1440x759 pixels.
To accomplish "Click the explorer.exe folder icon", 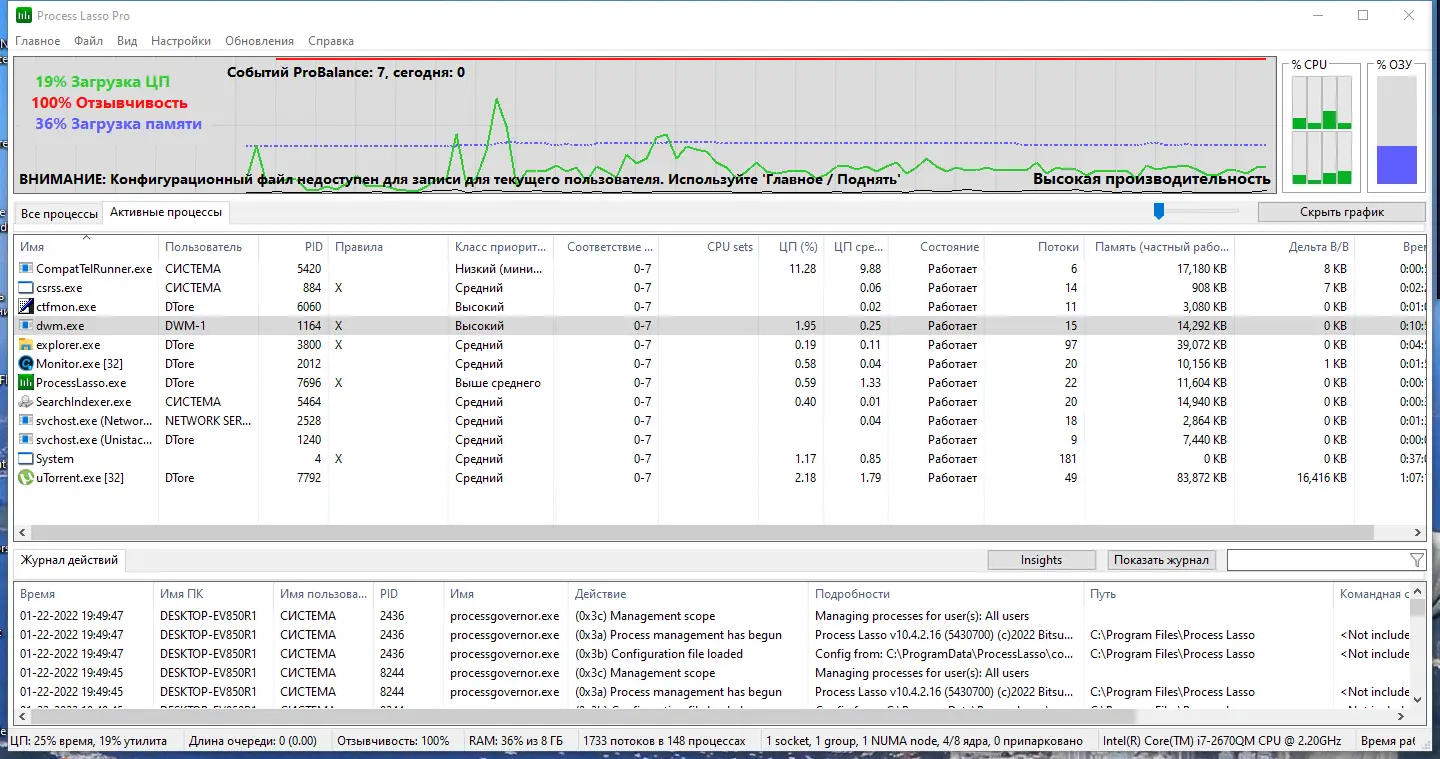I will (x=26, y=344).
